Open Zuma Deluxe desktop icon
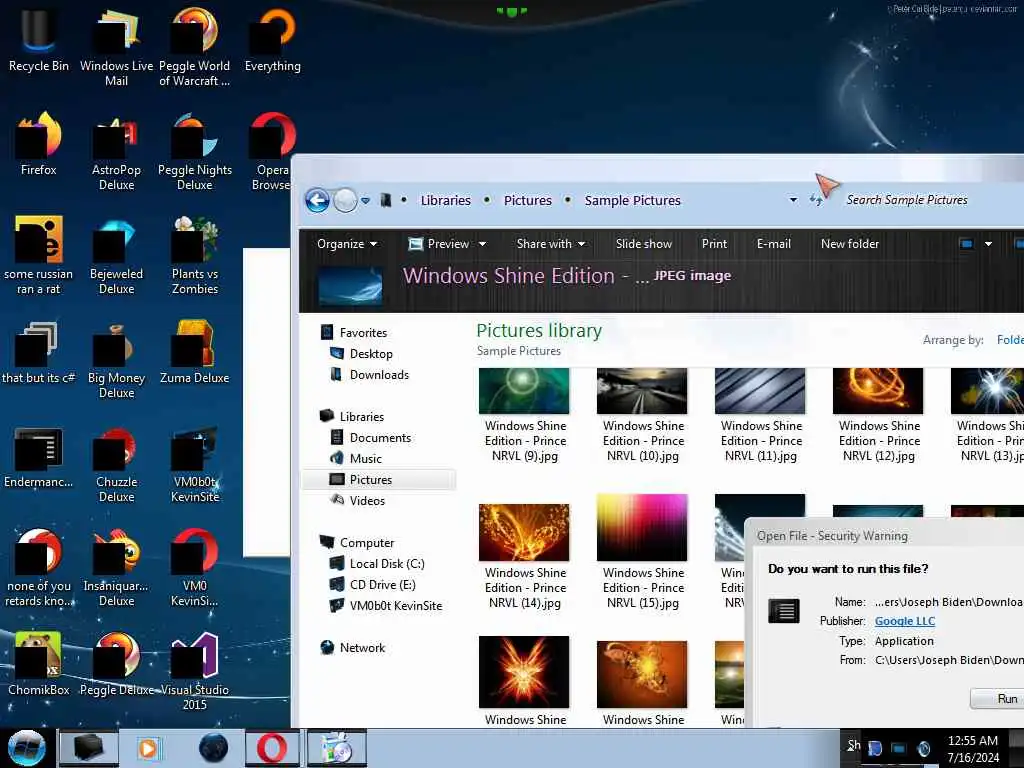Screen dimensions: 1024x768 pyautogui.click(x=195, y=351)
